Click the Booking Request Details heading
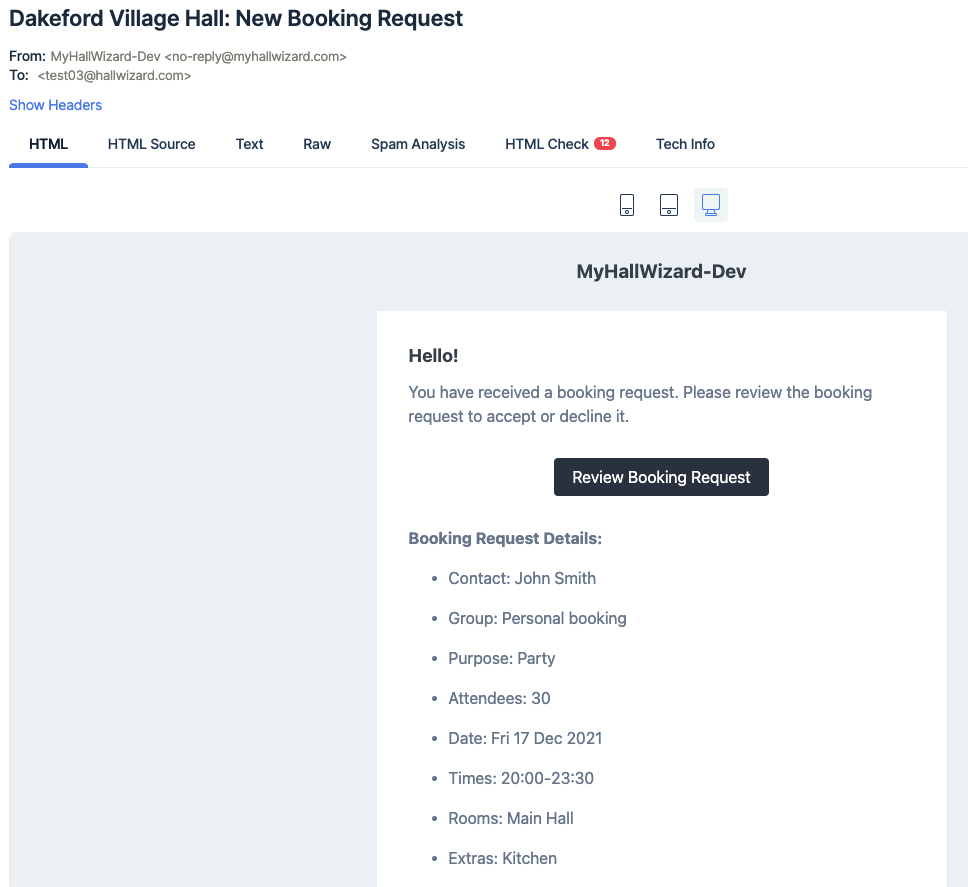The width and height of the screenshot is (968, 887). tap(505, 539)
